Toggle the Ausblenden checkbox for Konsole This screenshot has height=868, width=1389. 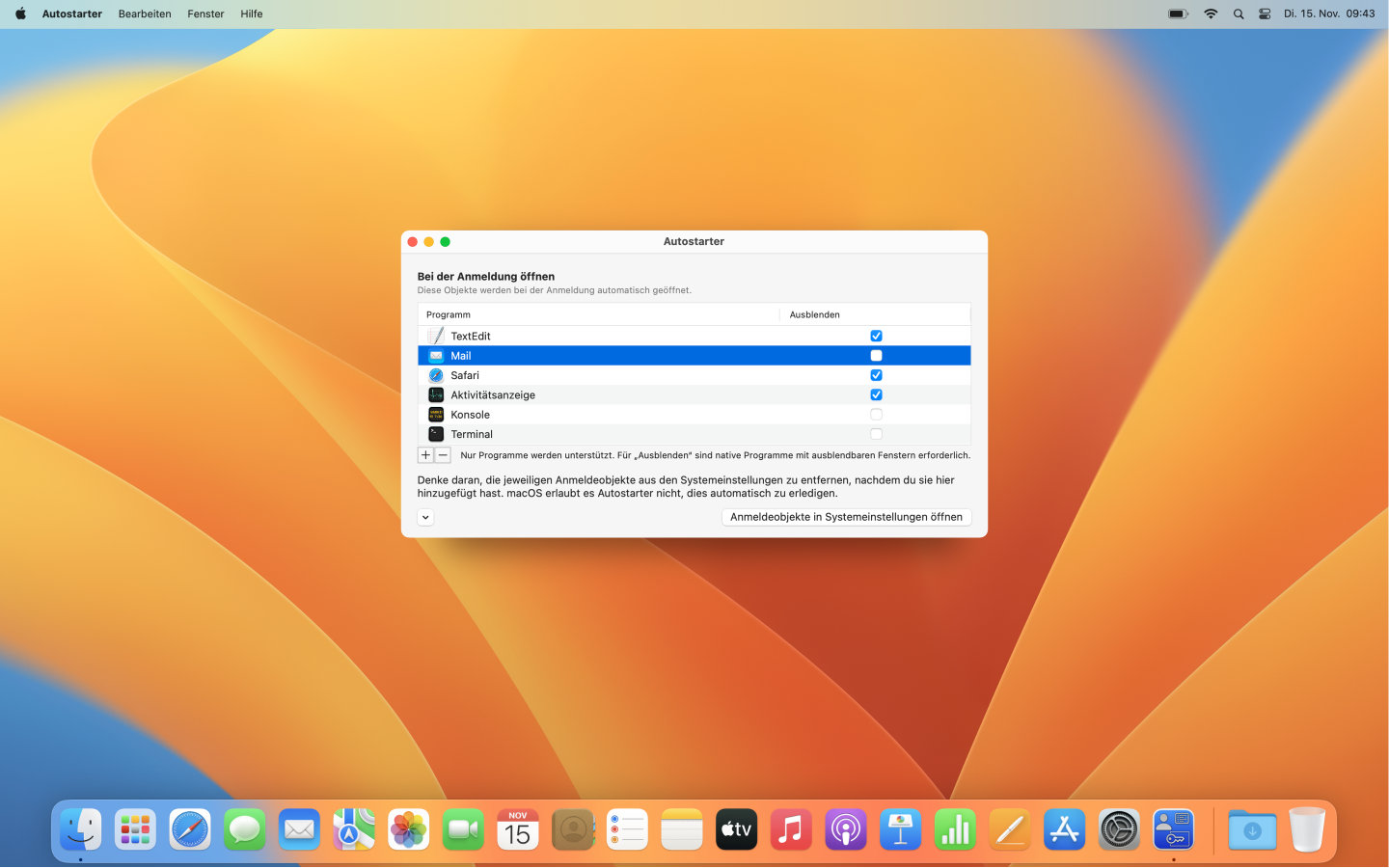pyautogui.click(x=876, y=415)
